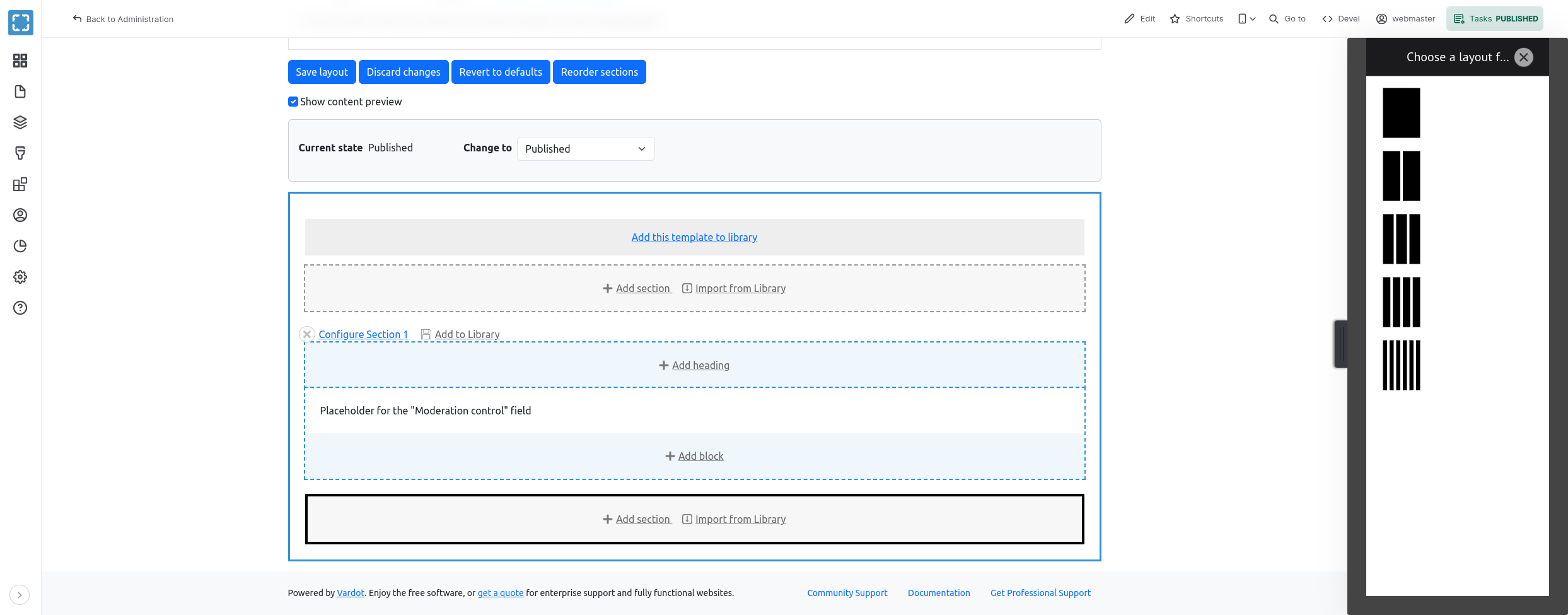
Task: Click Add heading
Action: pyautogui.click(x=694, y=365)
